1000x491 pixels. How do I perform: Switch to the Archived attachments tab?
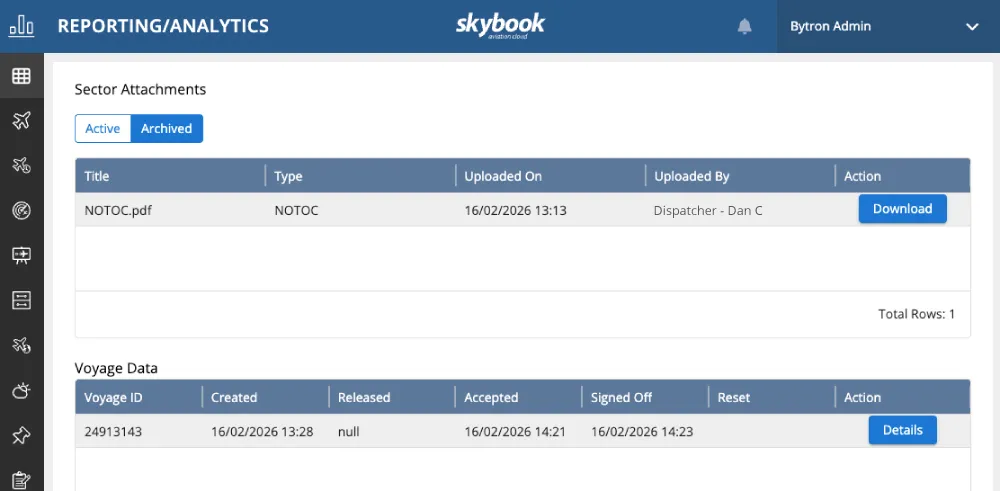(166, 128)
